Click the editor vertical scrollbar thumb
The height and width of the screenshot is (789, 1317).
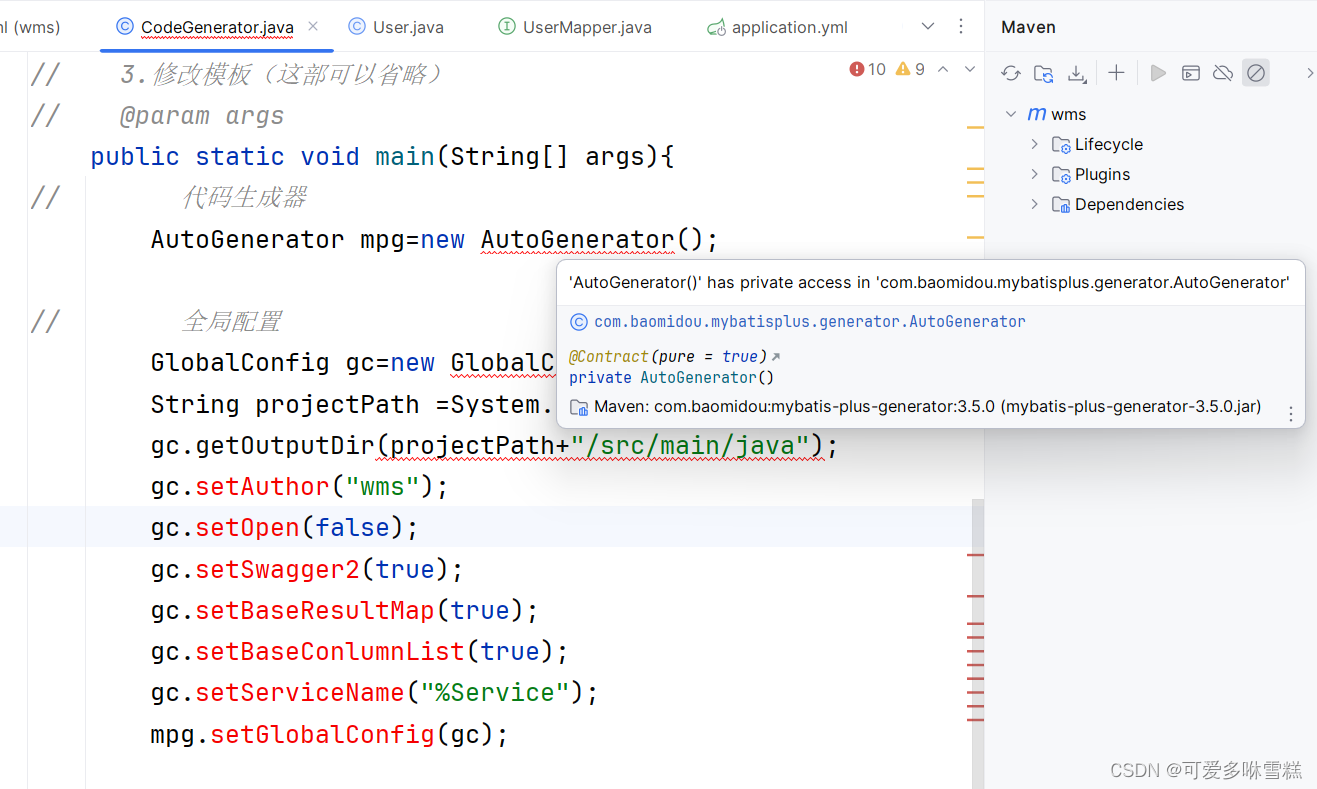[978, 644]
